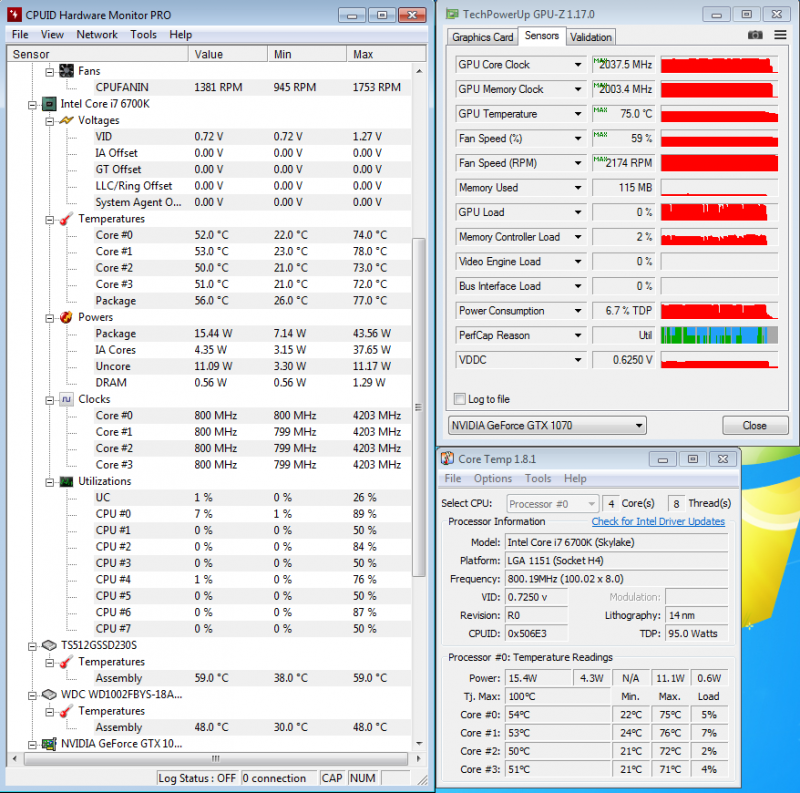Viewport: 800px width, 793px height.
Task: Click the GPU Temperature history graph
Action: click(719, 114)
